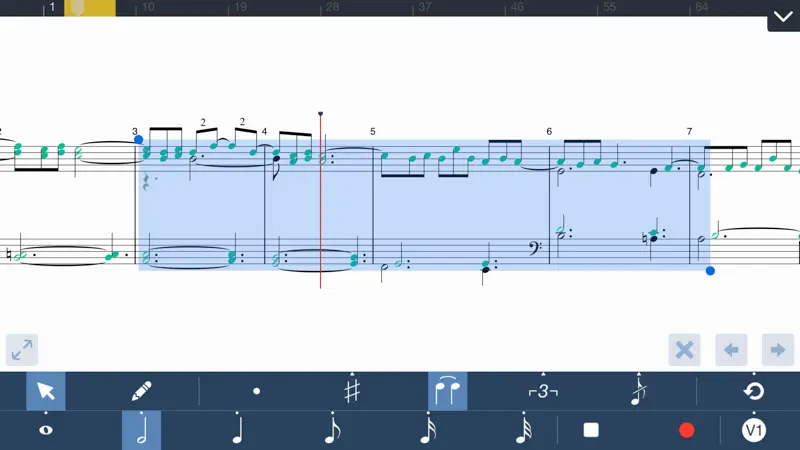
Task: Open the grace note options
Action: [638, 391]
